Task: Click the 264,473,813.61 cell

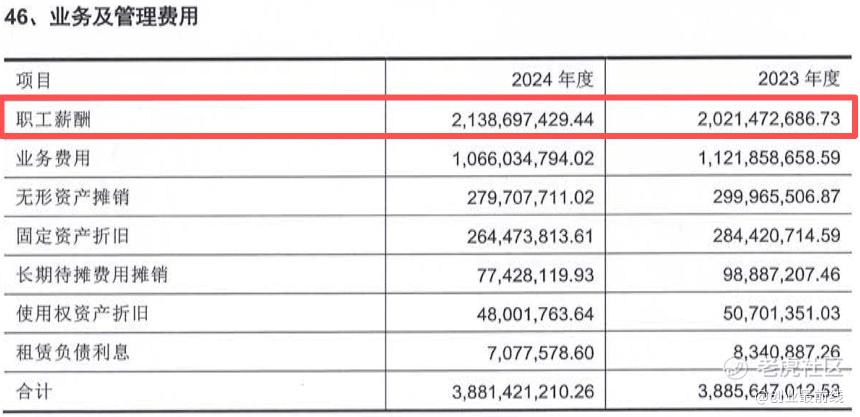Action: click(530, 235)
